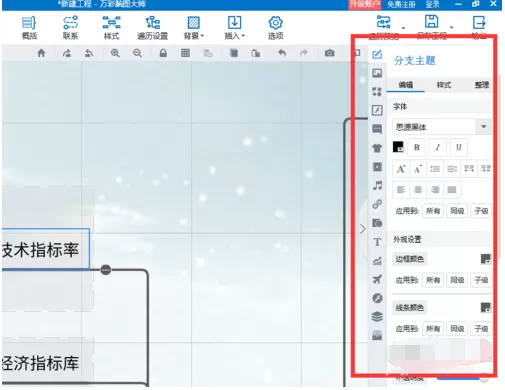The image size is (505, 390).
Task: Click 免费注册 free register link
Action: coord(401,4)
